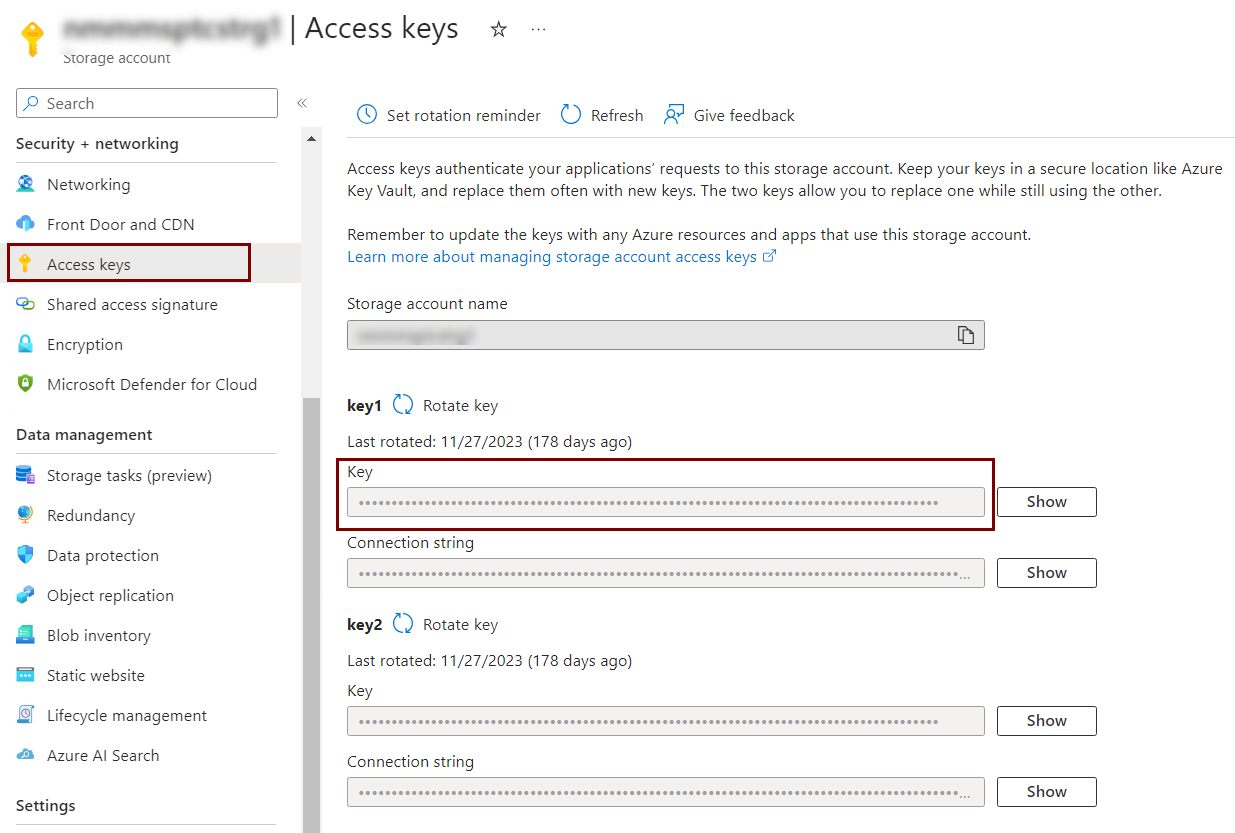
Task: Open Networking menu item
Action: [88, 185]
